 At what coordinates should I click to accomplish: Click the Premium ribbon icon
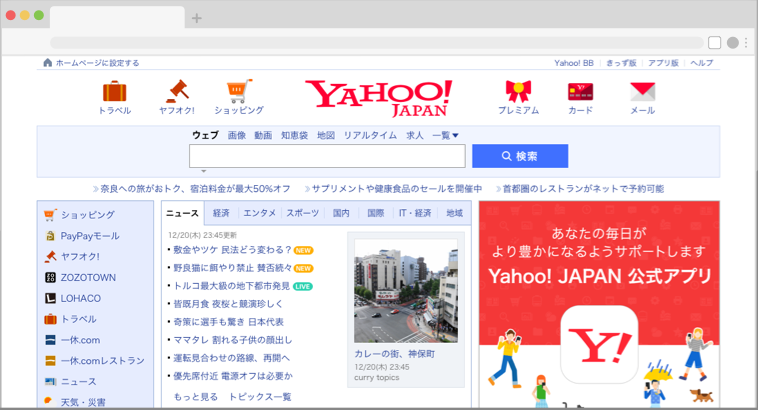(518, 91)
